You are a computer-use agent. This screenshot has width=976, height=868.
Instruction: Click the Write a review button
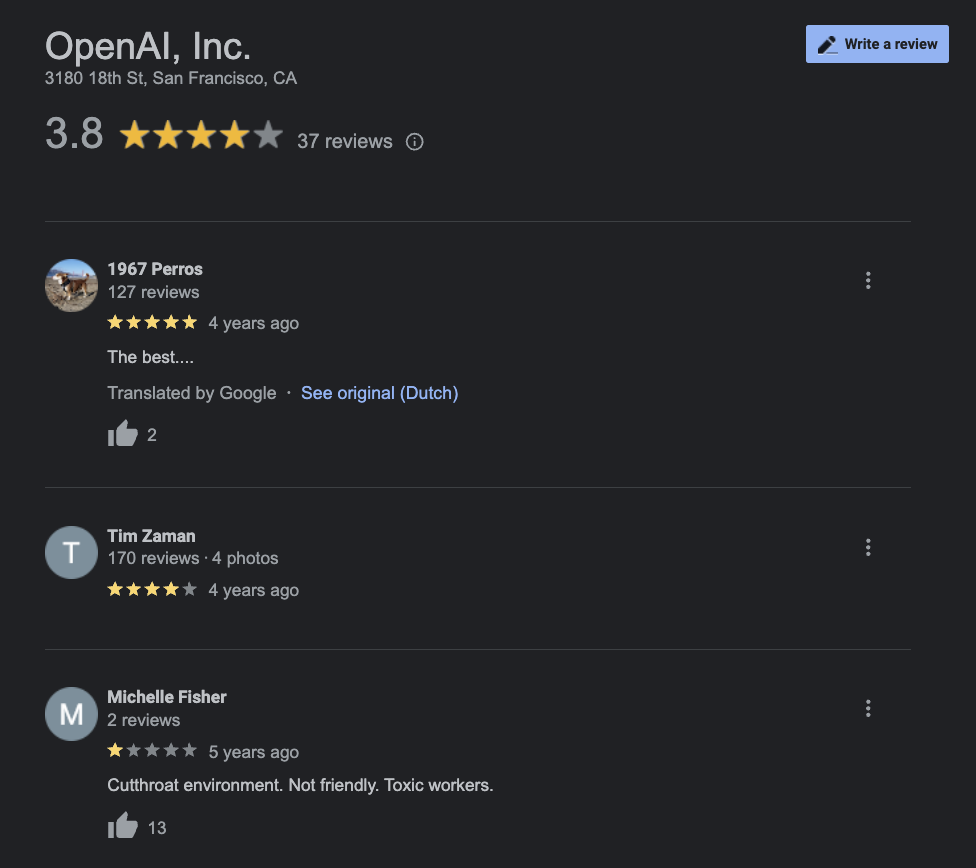(877, 44)
